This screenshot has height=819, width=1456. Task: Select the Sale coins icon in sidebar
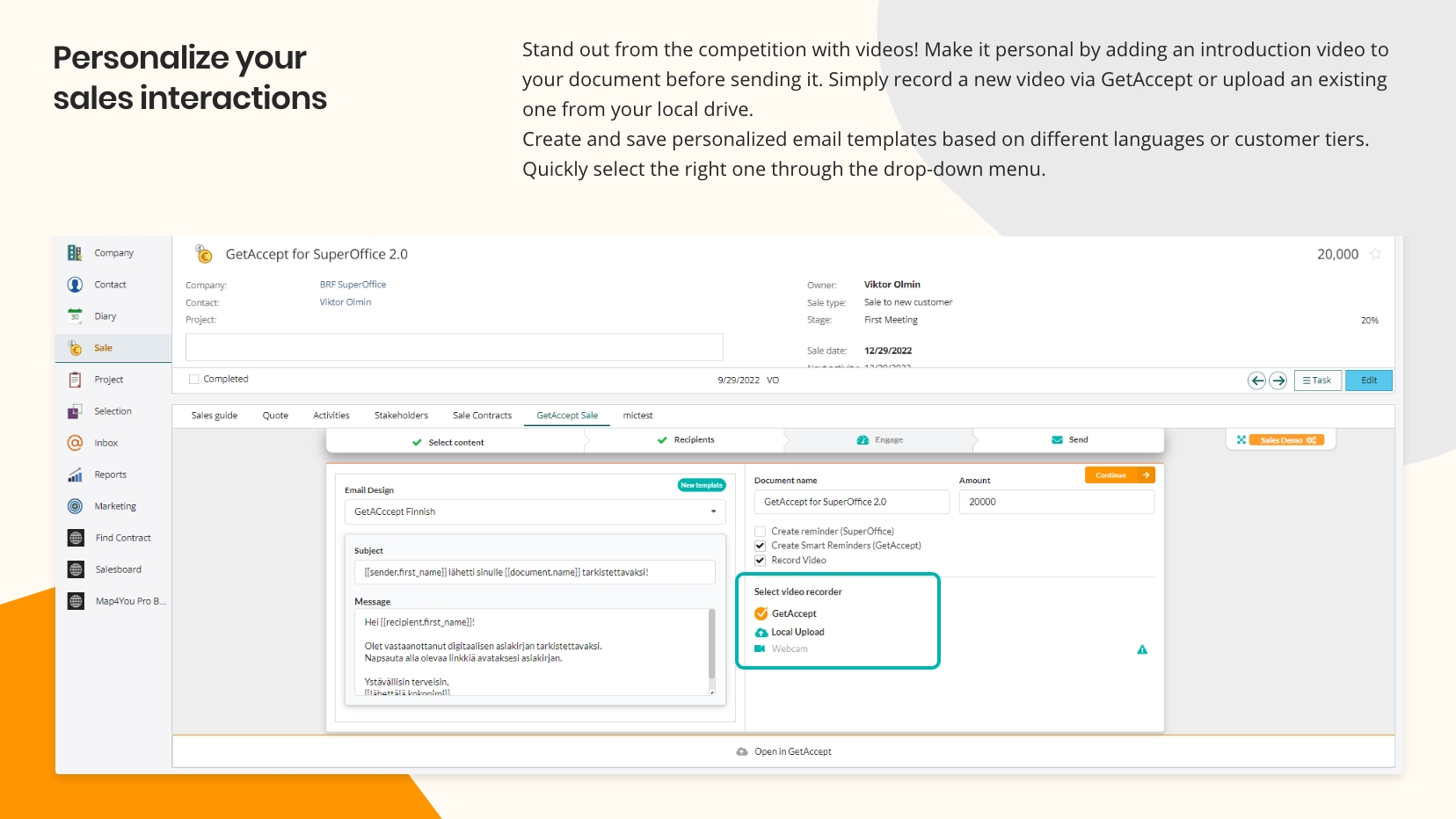coord(75,348)
